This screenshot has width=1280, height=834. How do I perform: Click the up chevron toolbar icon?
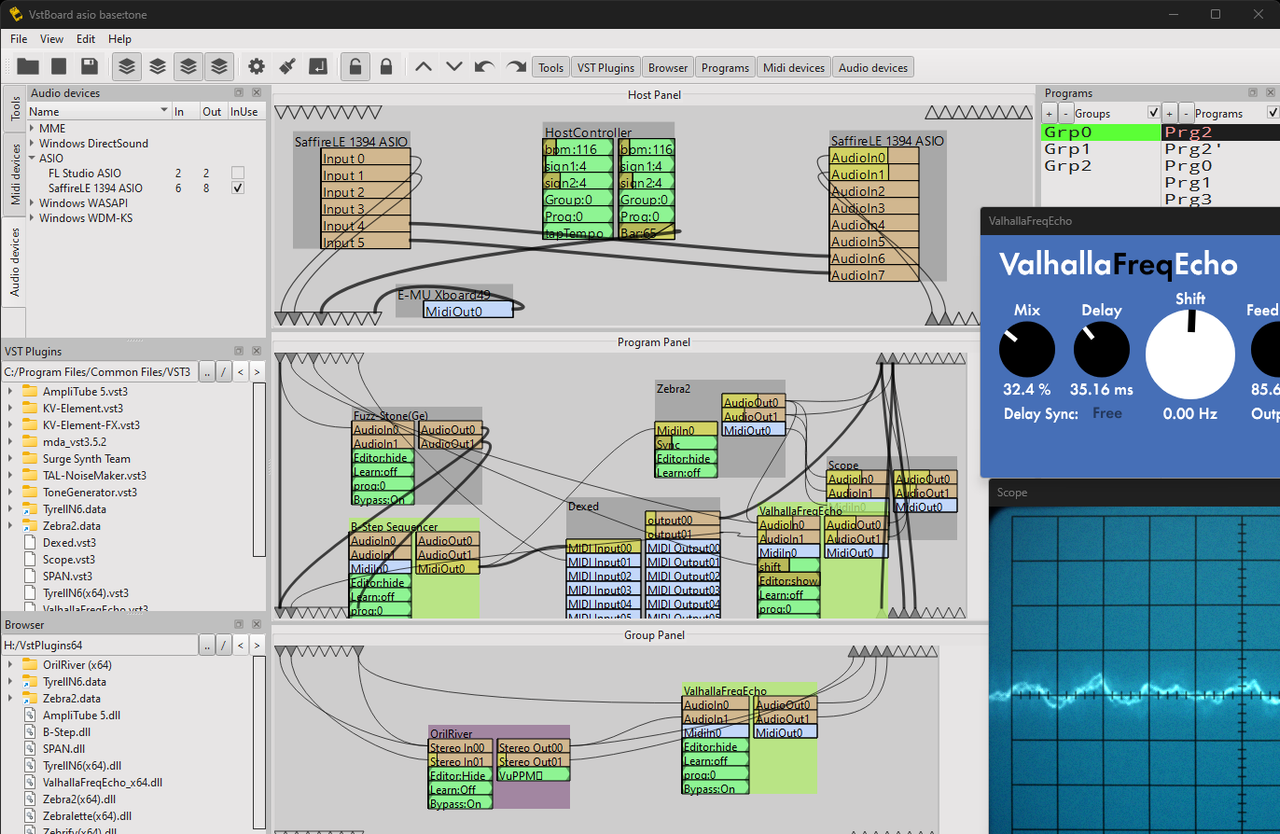(x=423, y=66)
